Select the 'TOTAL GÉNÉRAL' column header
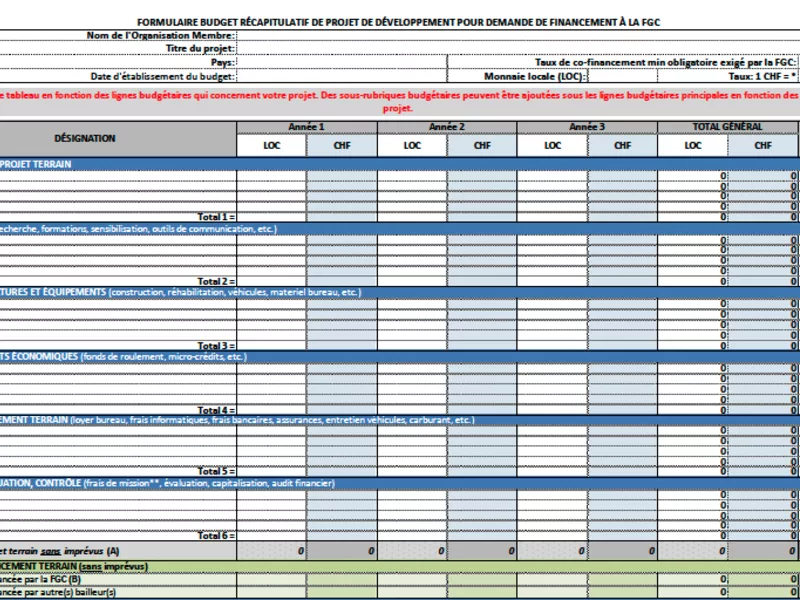The height and width of the screenshot is (600, 800). click(728, 127)
